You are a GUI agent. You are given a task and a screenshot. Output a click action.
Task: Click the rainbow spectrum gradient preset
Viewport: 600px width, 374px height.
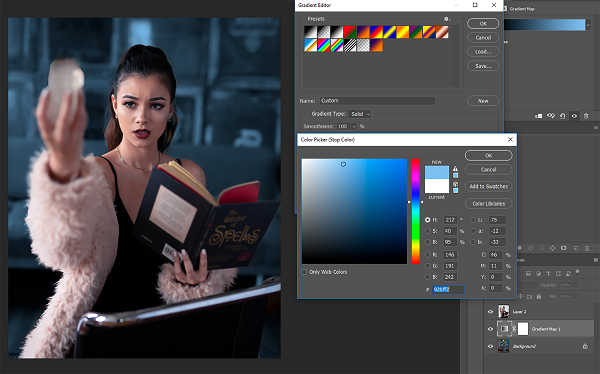[324, 45]
